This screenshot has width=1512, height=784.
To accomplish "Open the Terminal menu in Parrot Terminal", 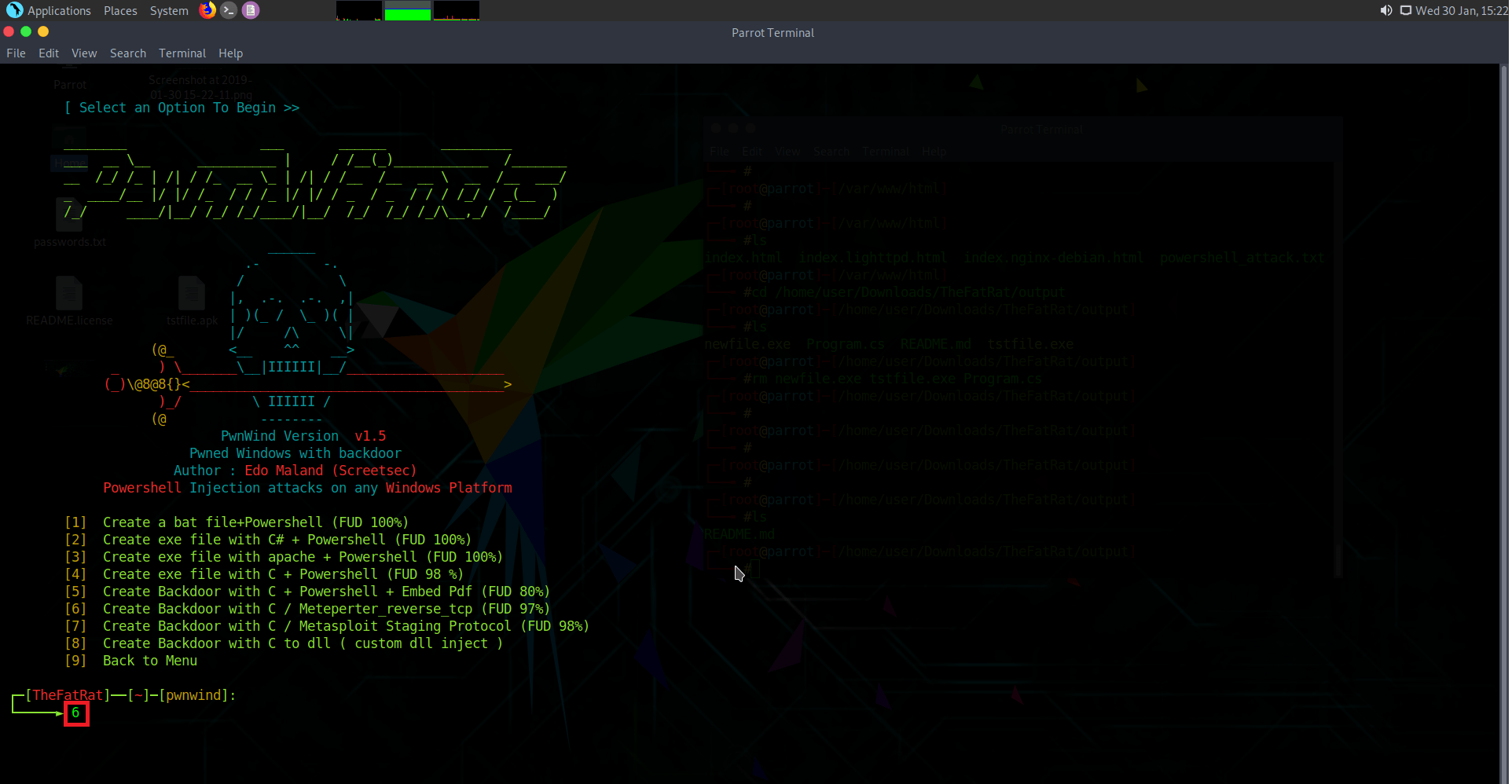I will tap(182, 53).
